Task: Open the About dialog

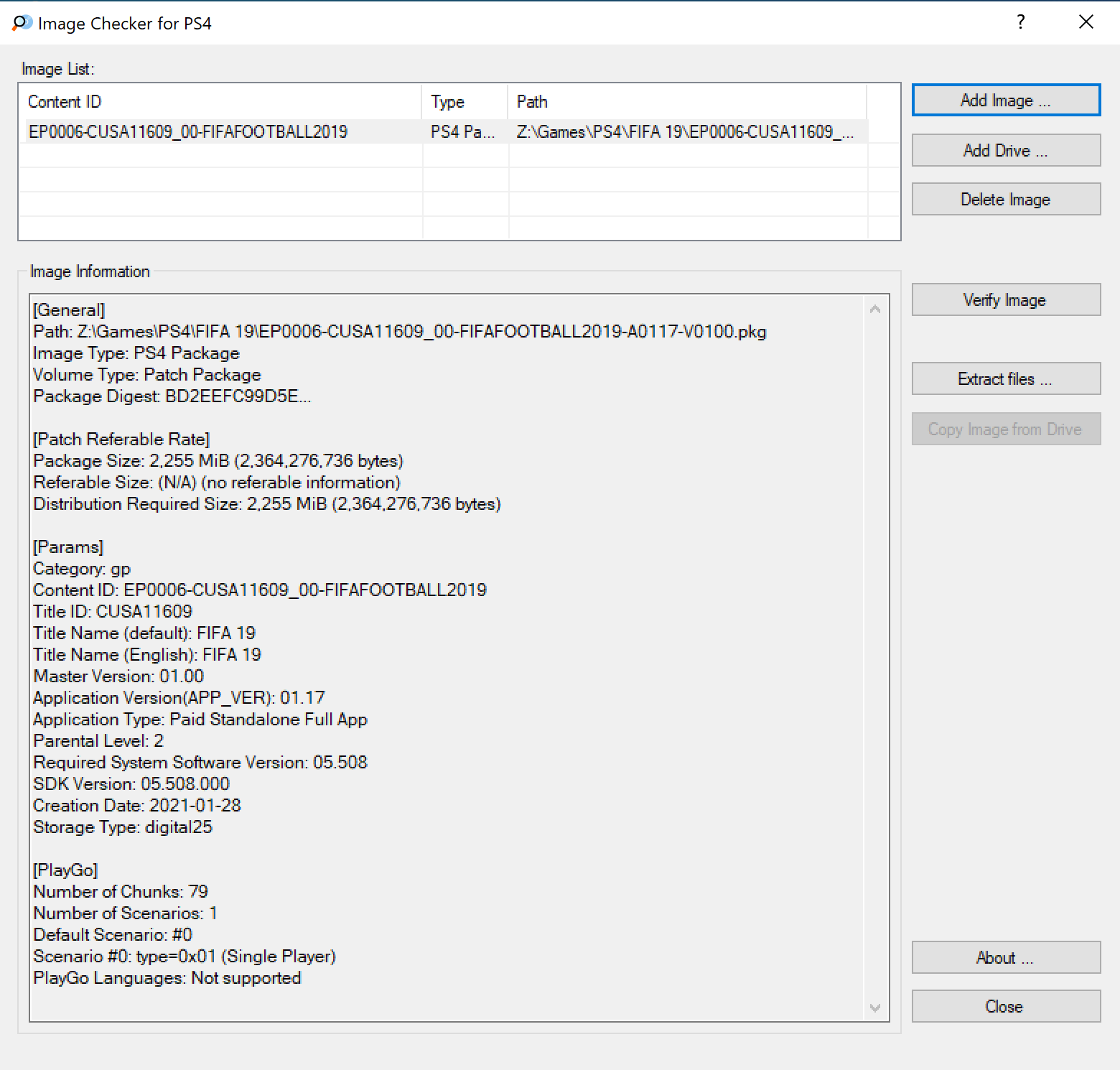Action: tap(1006, 957)
